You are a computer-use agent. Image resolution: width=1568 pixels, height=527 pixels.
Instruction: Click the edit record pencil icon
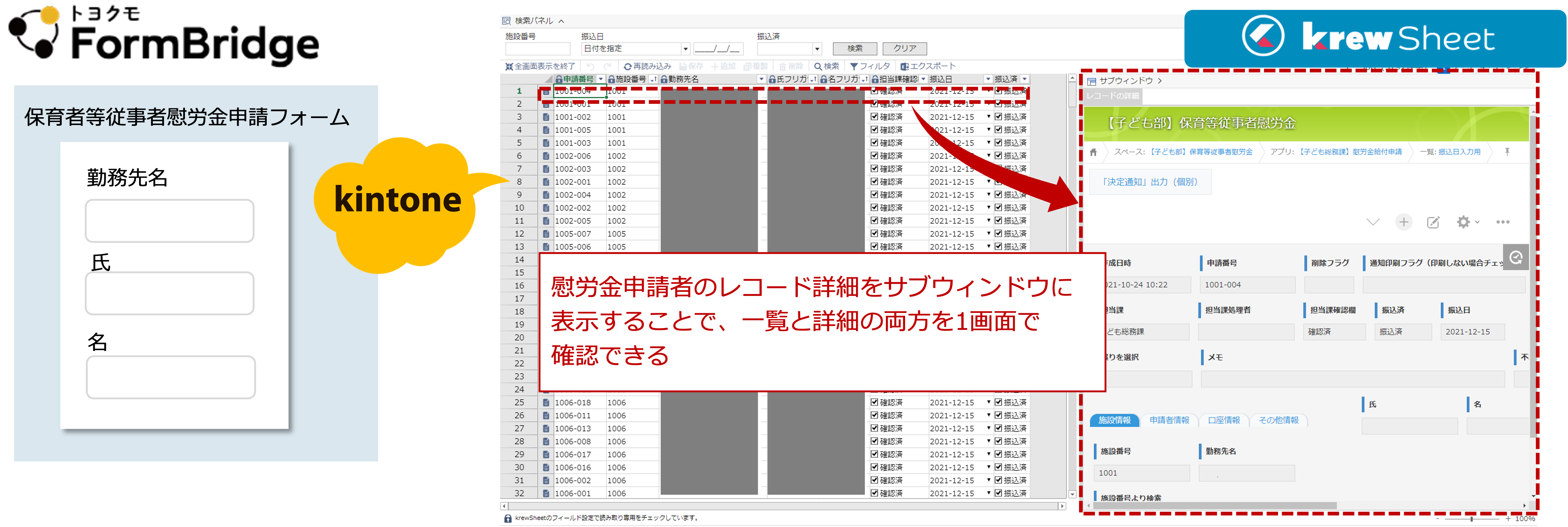(1433, 222)
